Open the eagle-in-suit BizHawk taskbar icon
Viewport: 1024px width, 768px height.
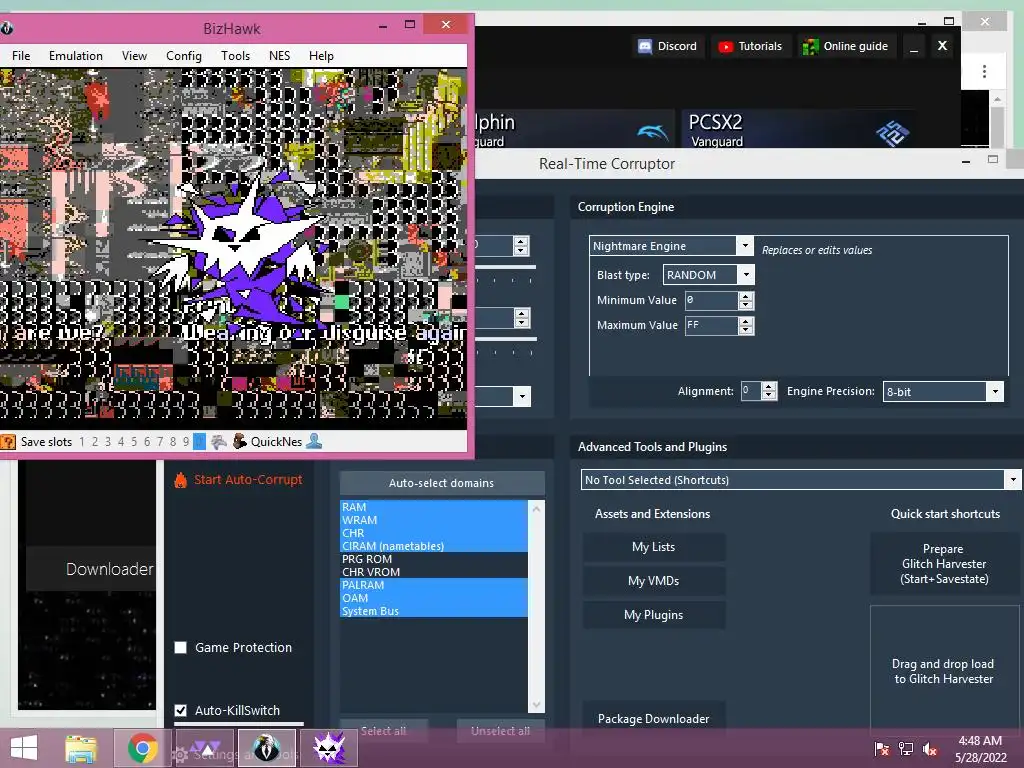(x=266, y=748)
